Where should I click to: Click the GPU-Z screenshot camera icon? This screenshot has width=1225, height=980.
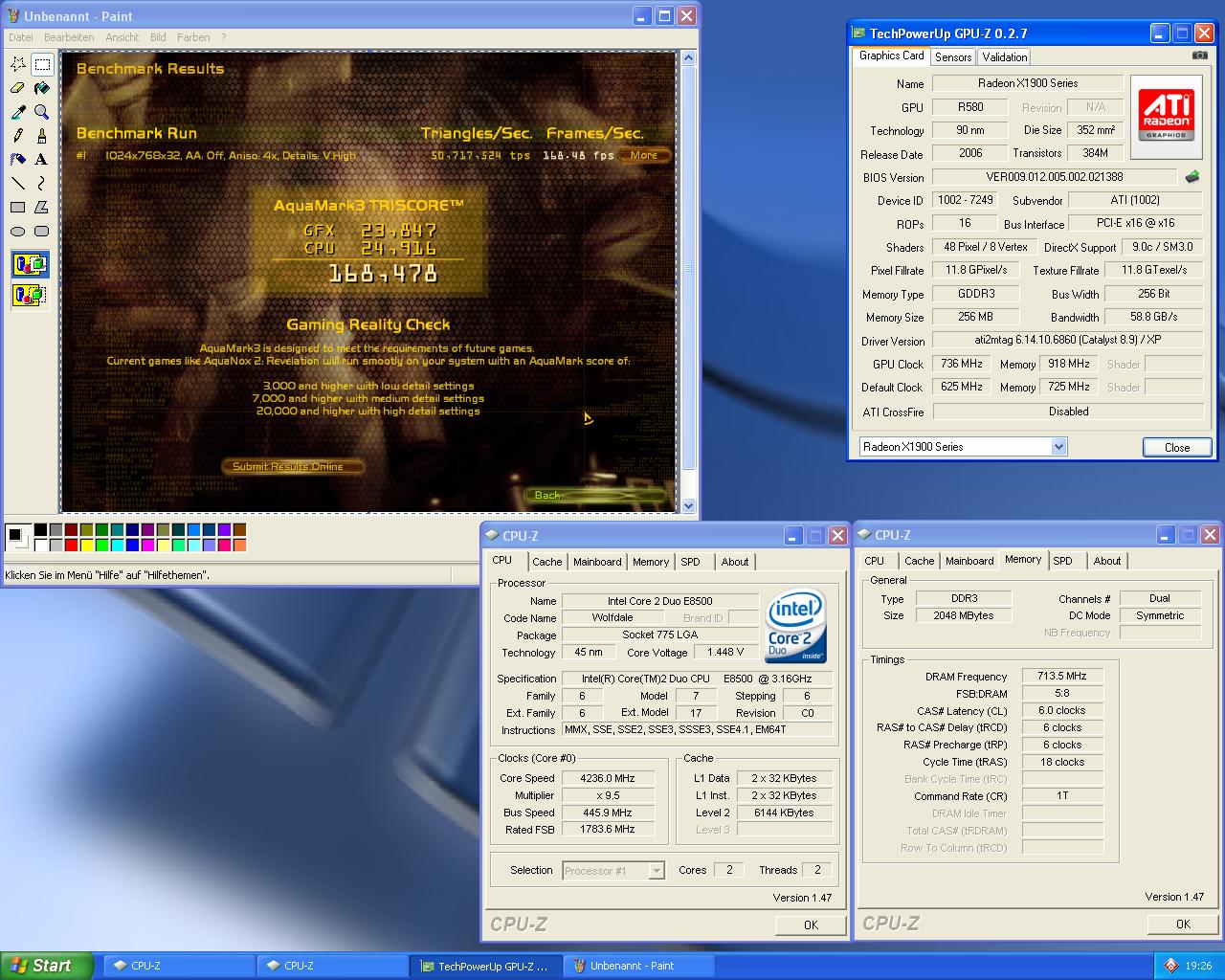(1199, 56)
